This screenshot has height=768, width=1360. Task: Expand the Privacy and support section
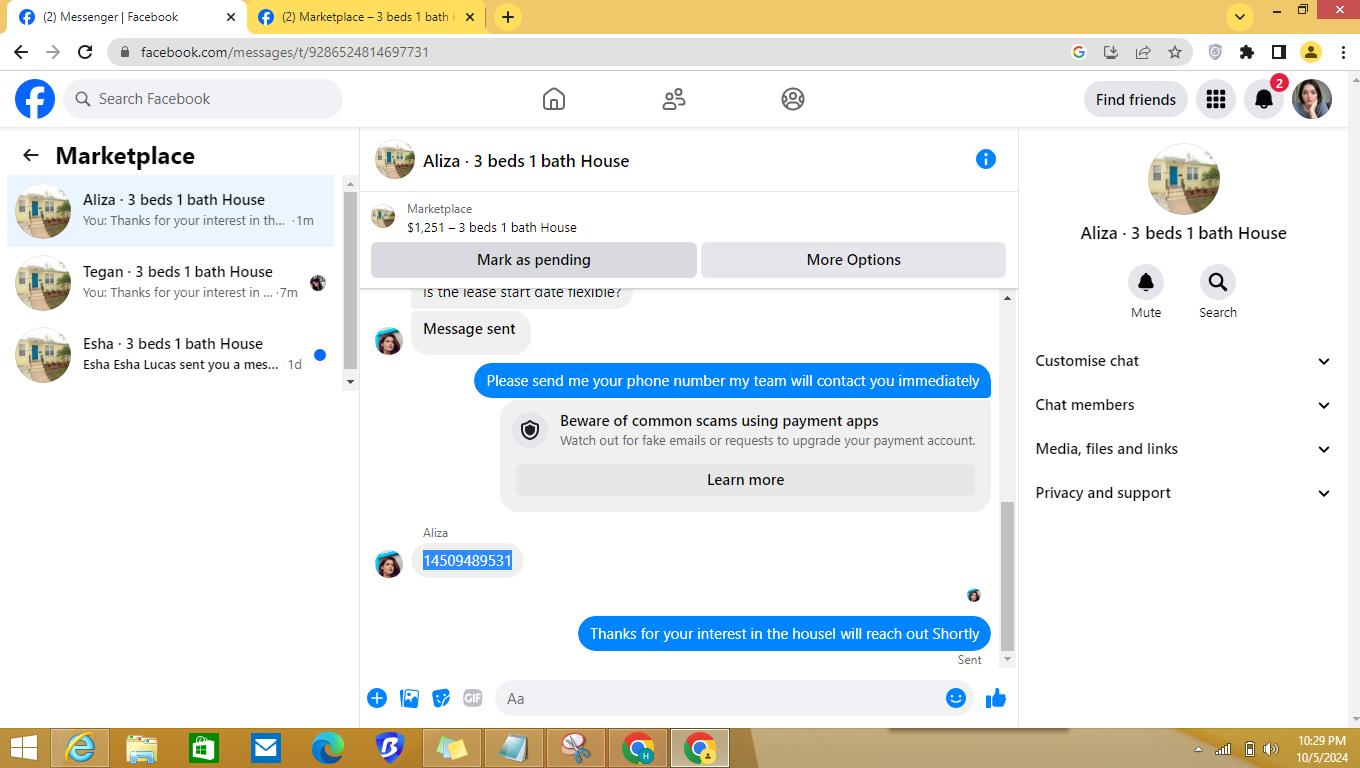point(1183,493)
